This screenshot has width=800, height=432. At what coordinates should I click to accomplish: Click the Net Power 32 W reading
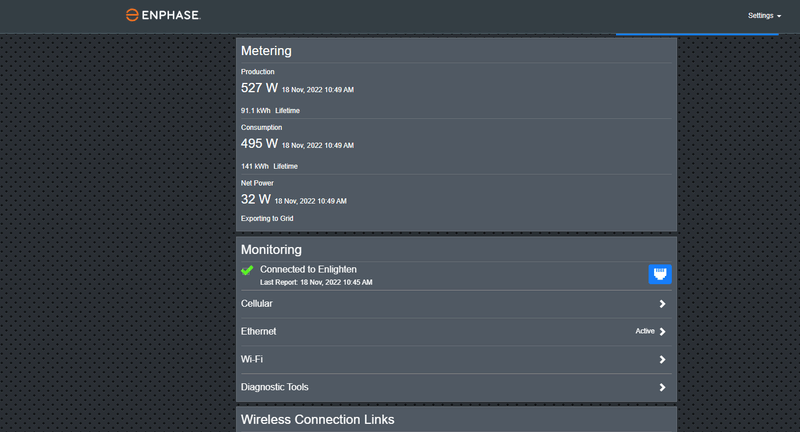coord(255,199)
